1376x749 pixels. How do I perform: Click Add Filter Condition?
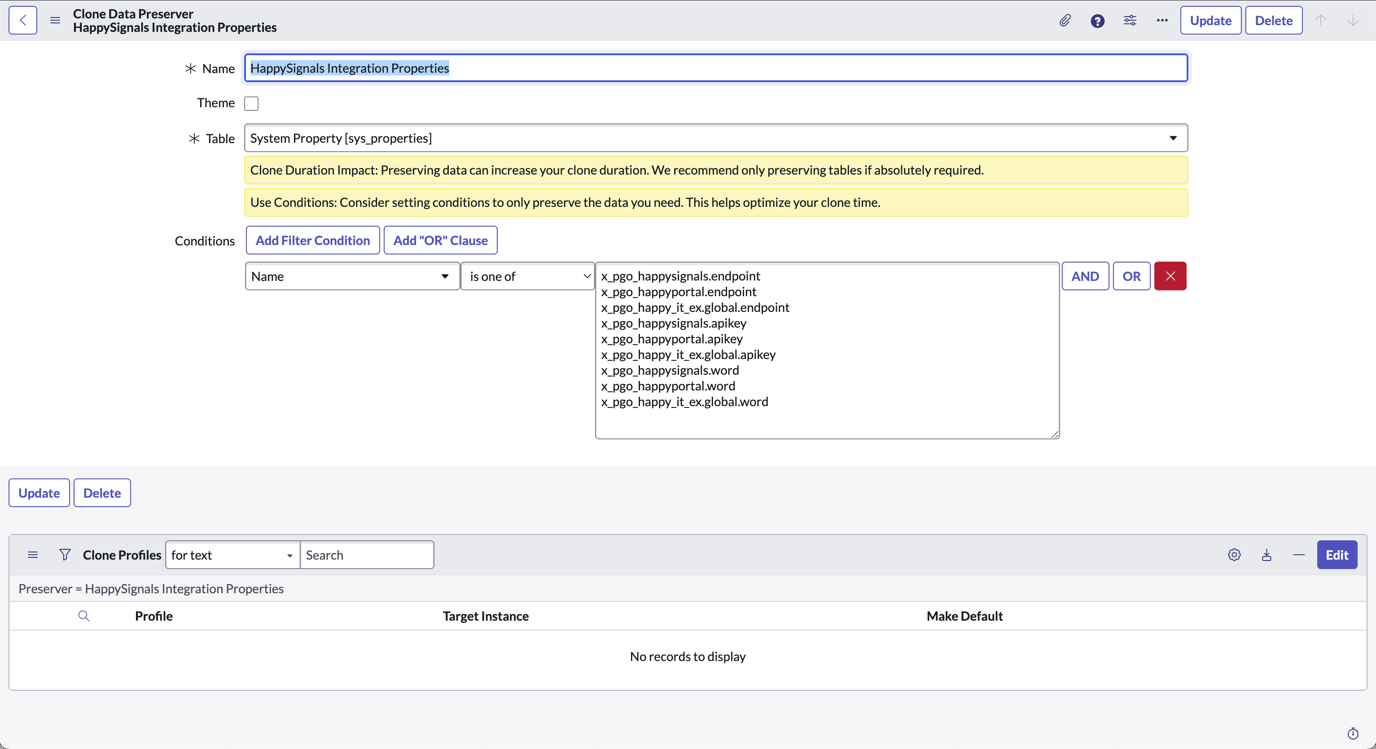pos(313,240)
